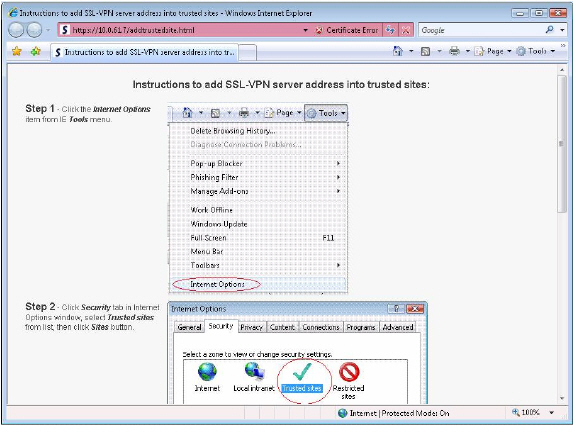Expand the address bar history dropdown
The image size is (576, 446).
pos(305,30)
